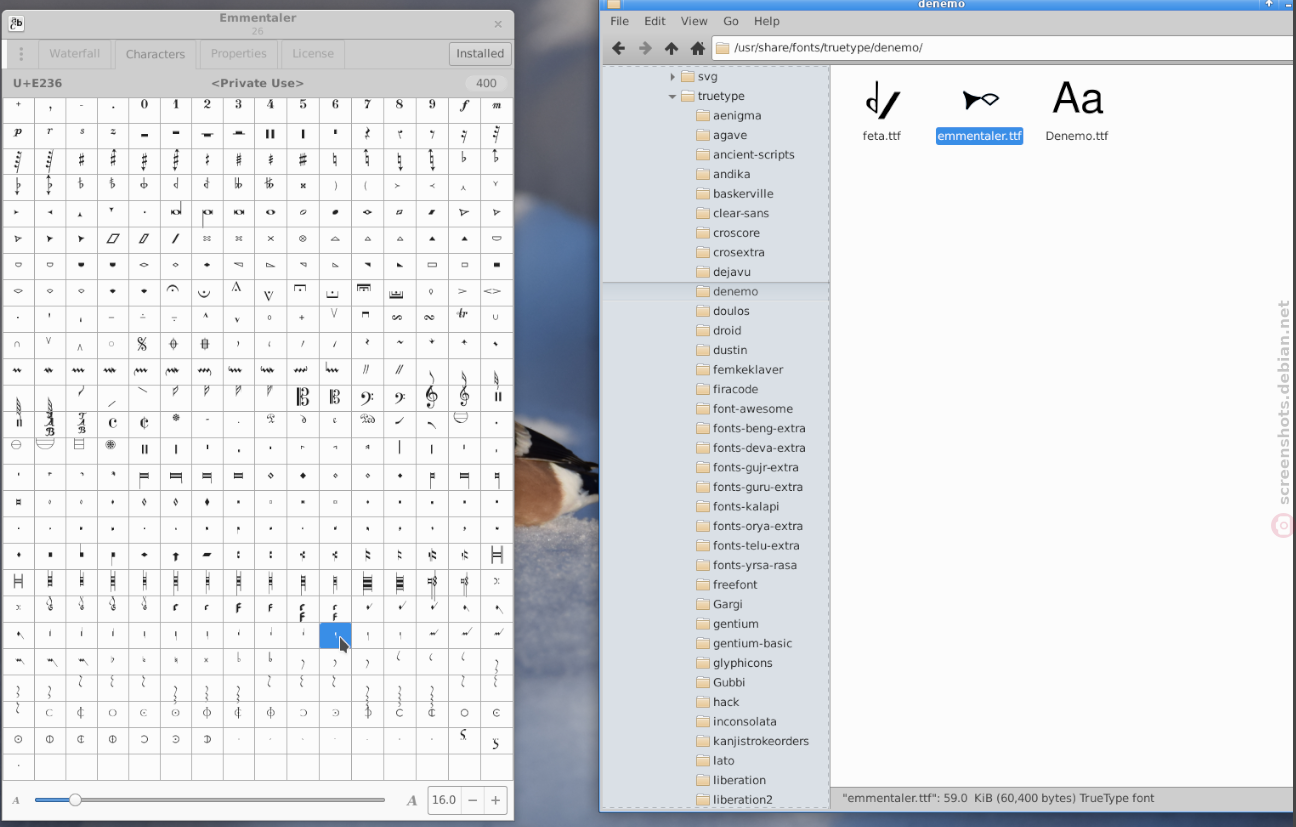Select the dejavu folder in tree

tap(731, 272)
